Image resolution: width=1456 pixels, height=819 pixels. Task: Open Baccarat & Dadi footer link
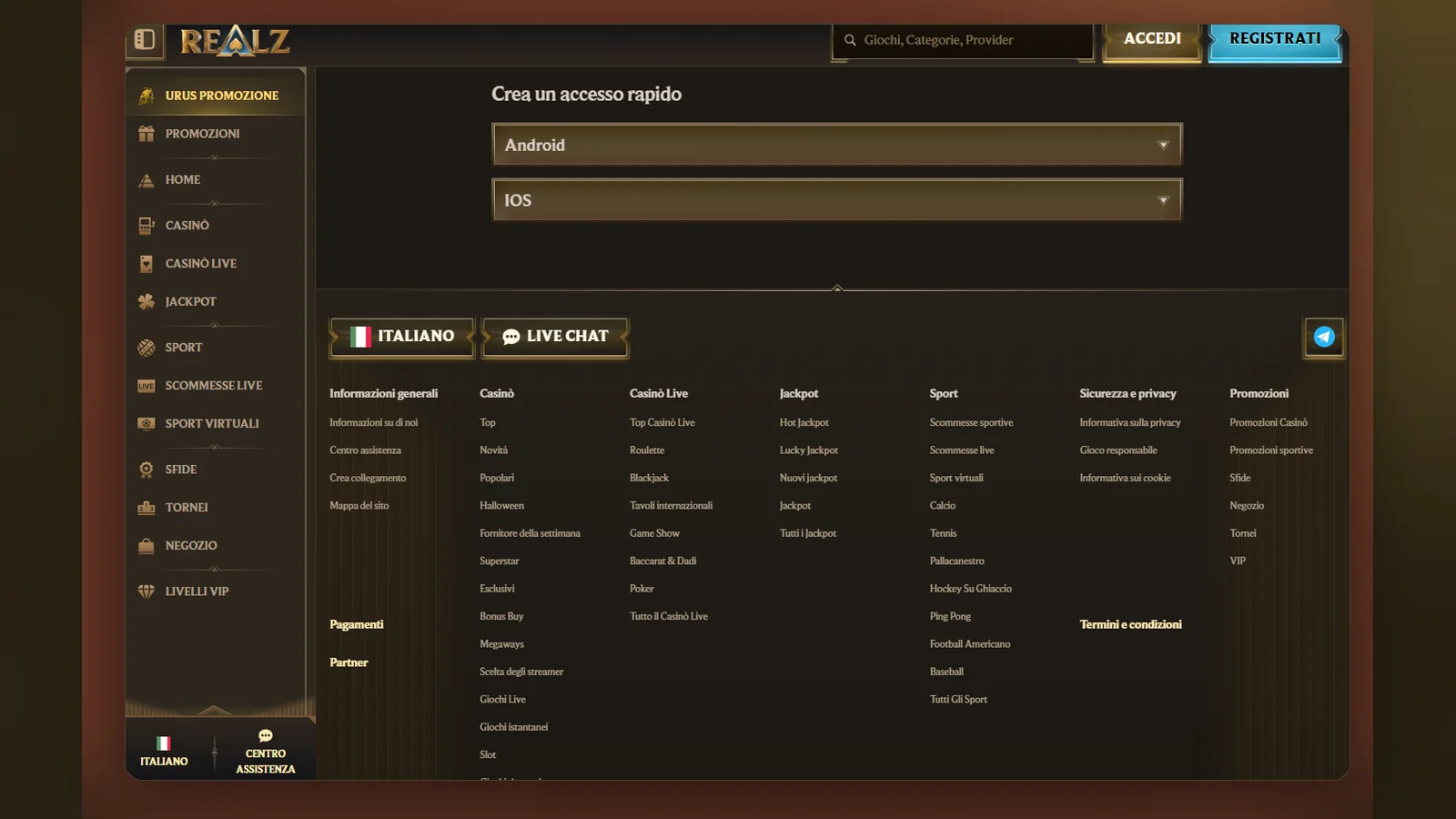tap(662, 561)
